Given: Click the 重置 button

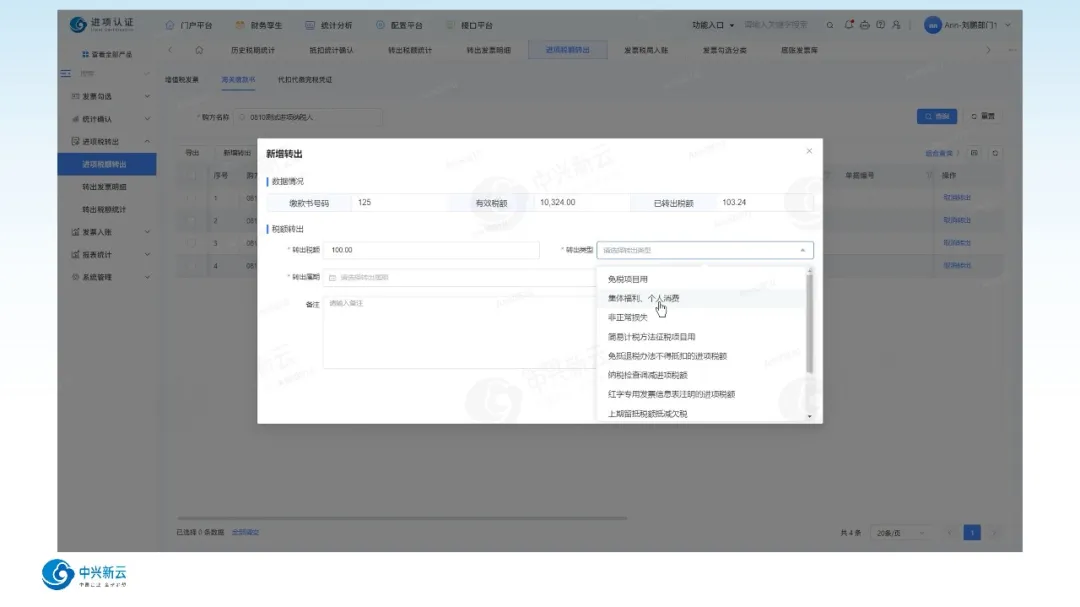Looking at the screenshot, I should click(x=983, y=116).
